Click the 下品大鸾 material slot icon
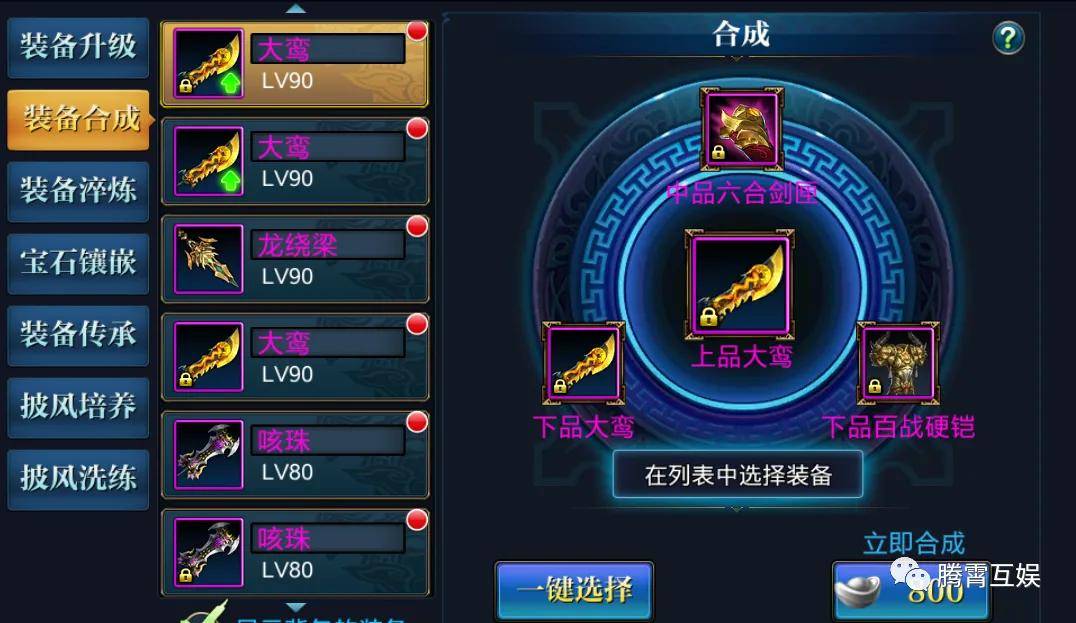This screenshot has height=623, width=1076. 583,363
